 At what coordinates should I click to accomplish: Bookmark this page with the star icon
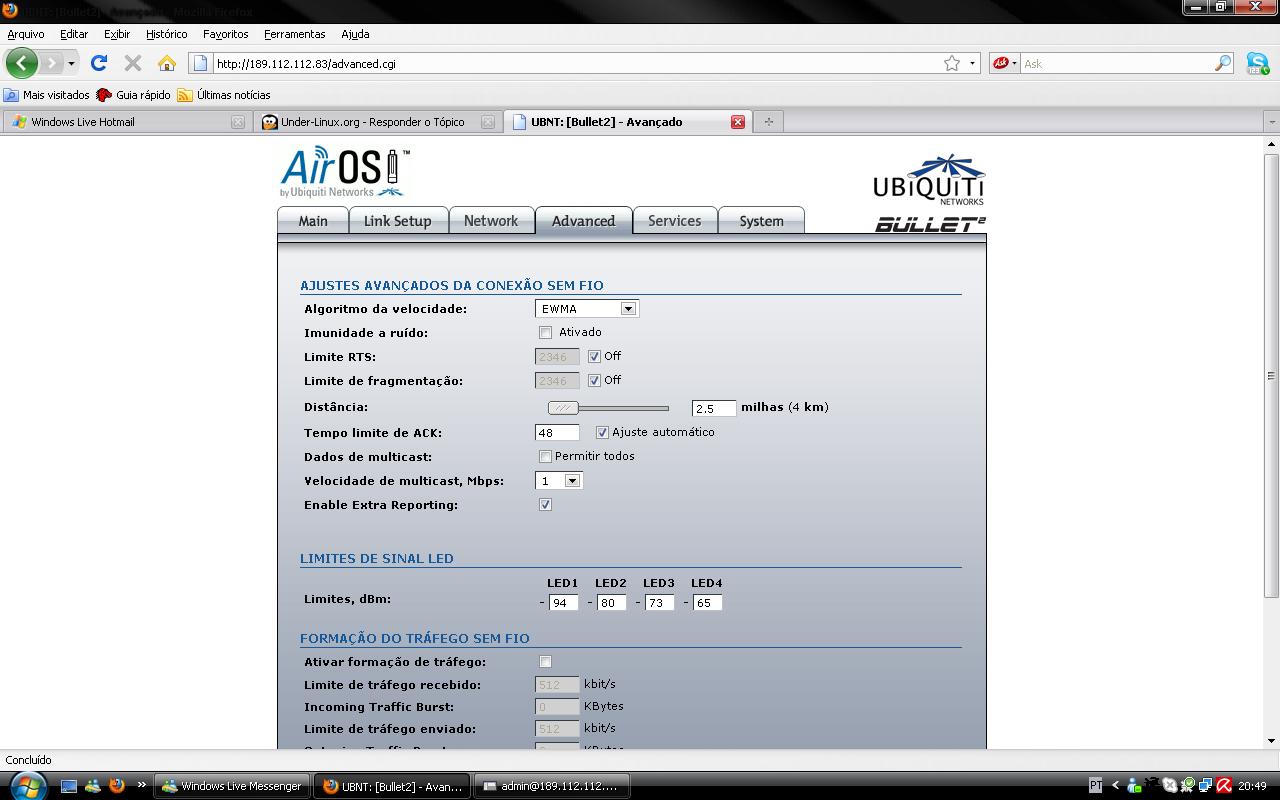click(x=952, y=63)
